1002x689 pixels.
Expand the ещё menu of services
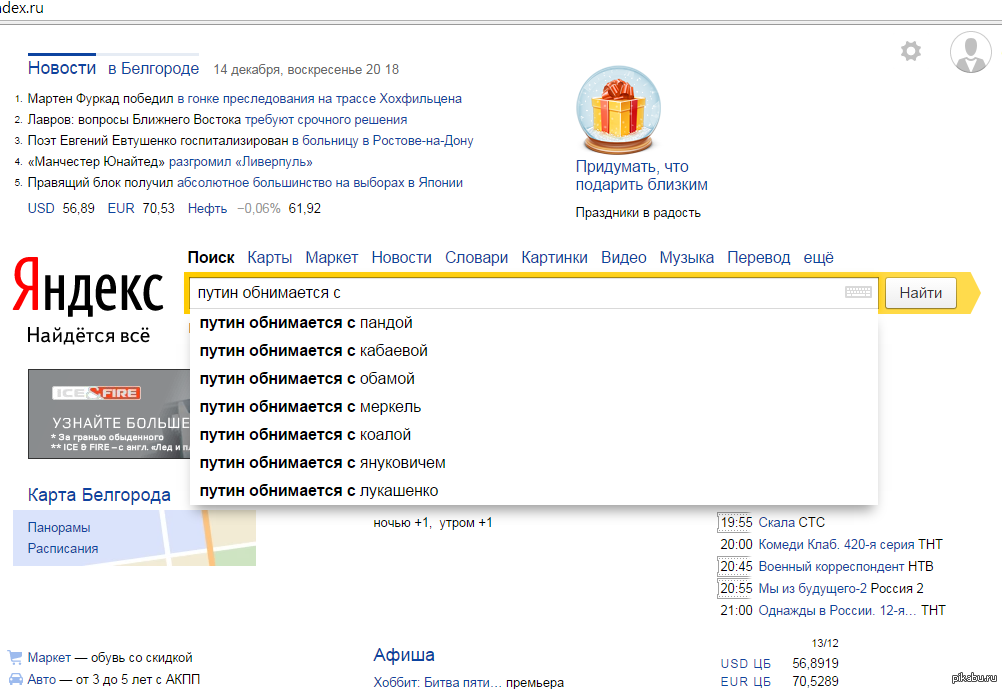[x=818, y=257]
